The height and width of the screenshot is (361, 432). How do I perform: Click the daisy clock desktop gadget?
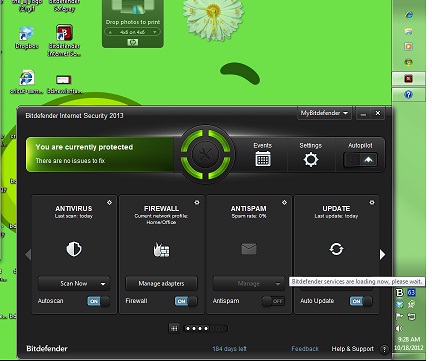tap(213, 19)
